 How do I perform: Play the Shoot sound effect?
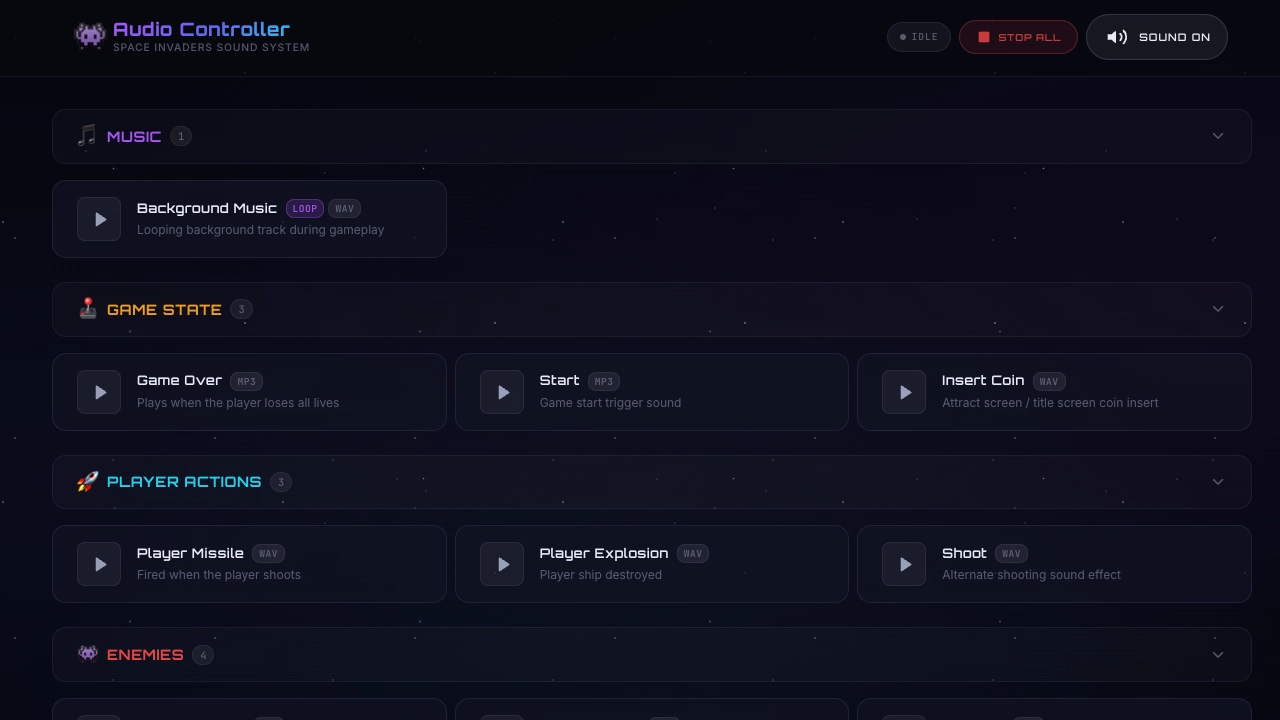click(904, 564)
